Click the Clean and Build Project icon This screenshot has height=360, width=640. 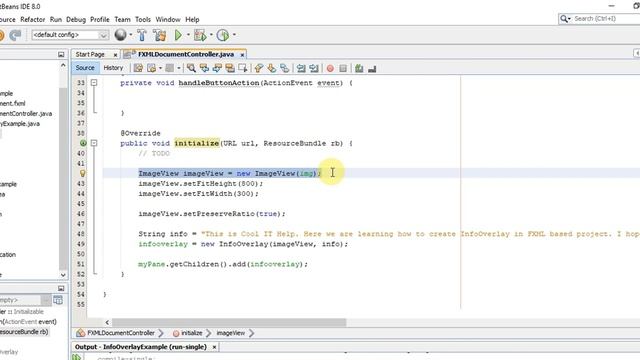160,35
